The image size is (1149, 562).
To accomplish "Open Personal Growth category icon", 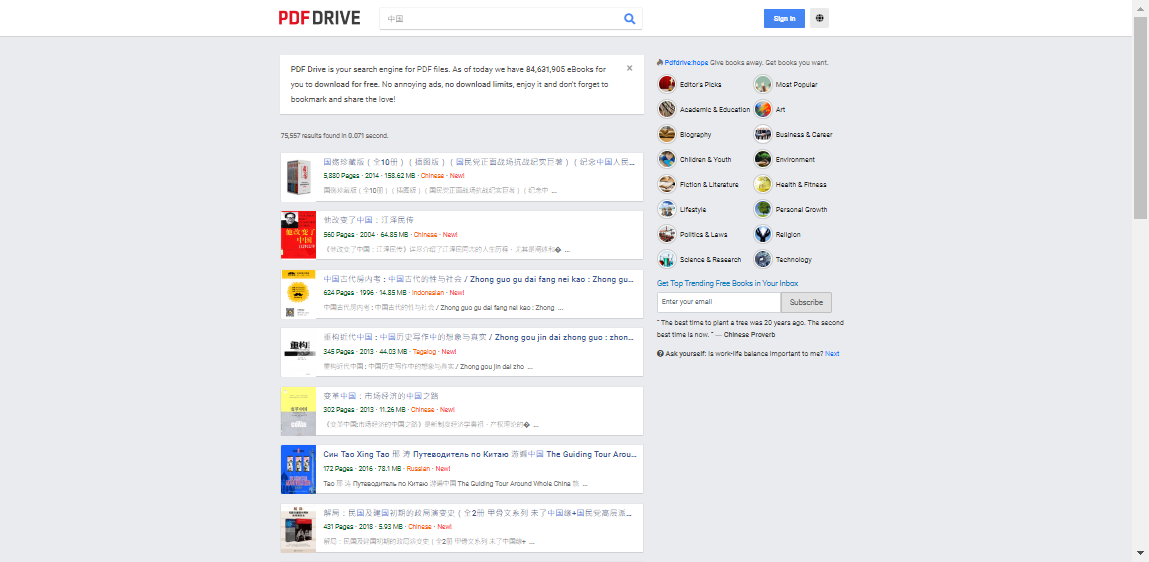I will pos(763,209).
